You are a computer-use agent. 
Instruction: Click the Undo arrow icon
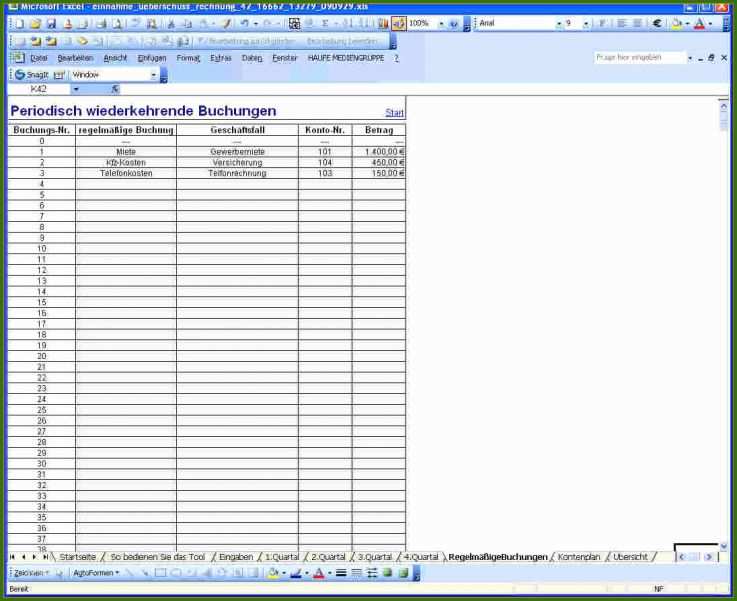click(245, 23)
